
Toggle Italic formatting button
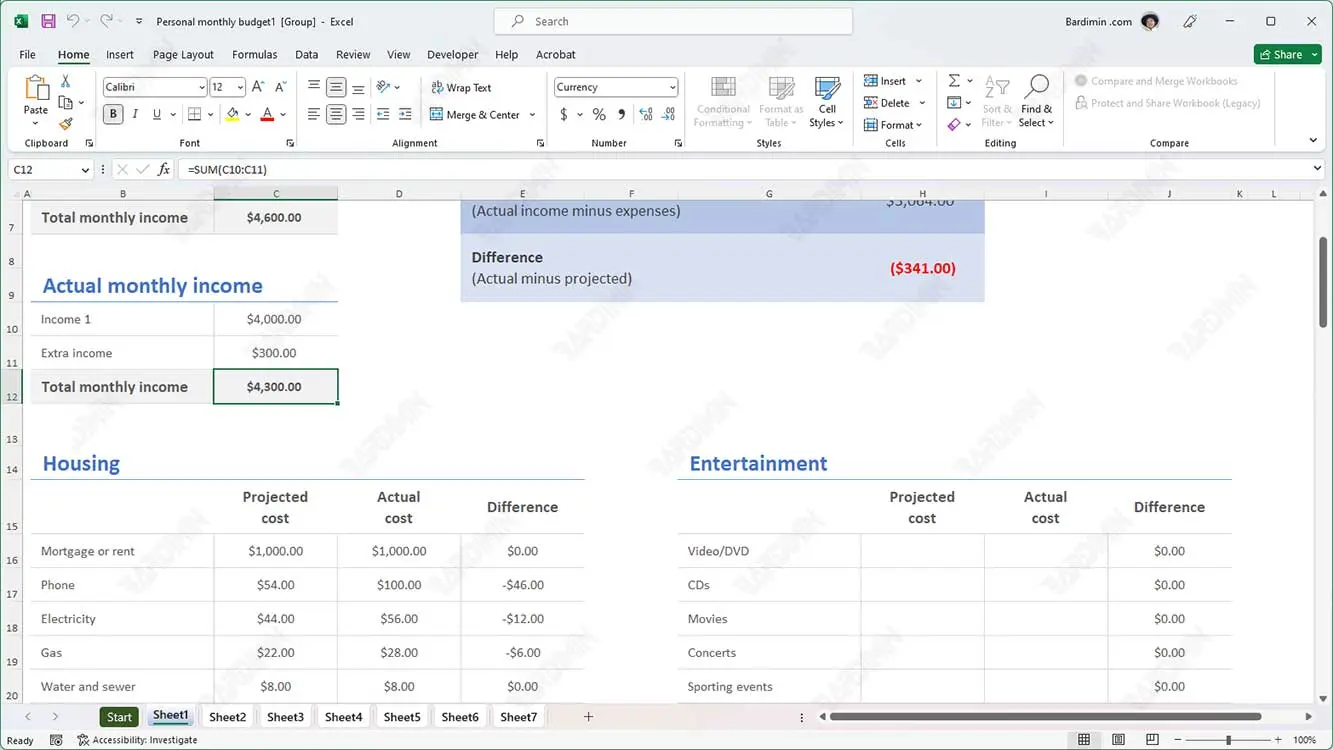135,115
